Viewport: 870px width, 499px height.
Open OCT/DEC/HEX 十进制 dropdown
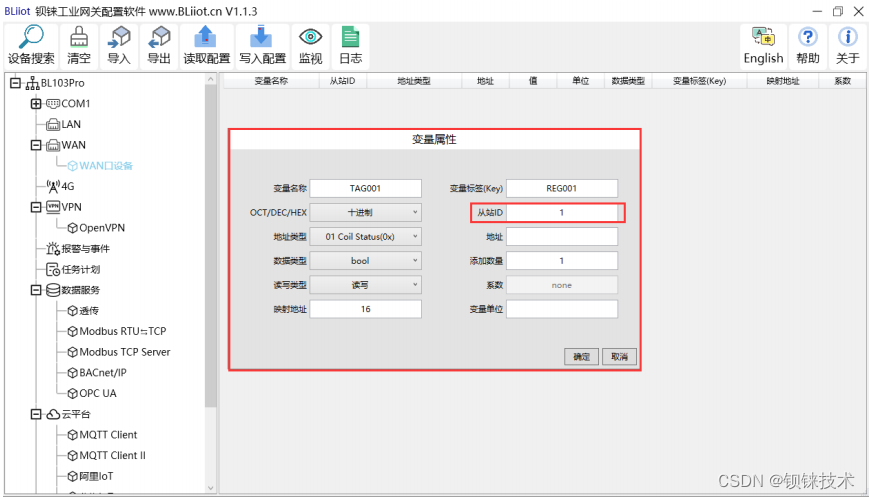click(x=365, y=213)
